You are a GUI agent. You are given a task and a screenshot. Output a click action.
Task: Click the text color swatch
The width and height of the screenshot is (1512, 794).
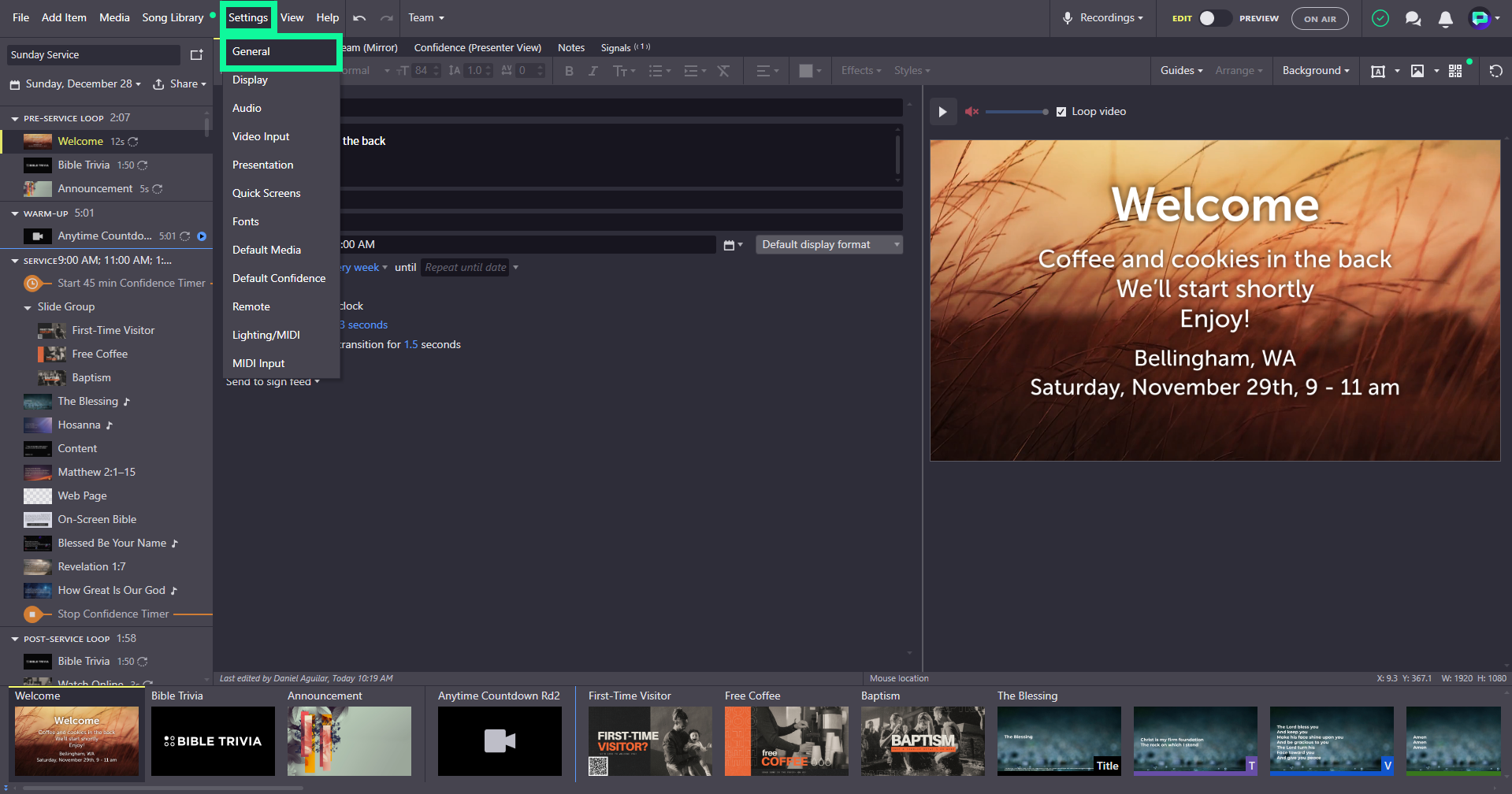tap(805, 71)
